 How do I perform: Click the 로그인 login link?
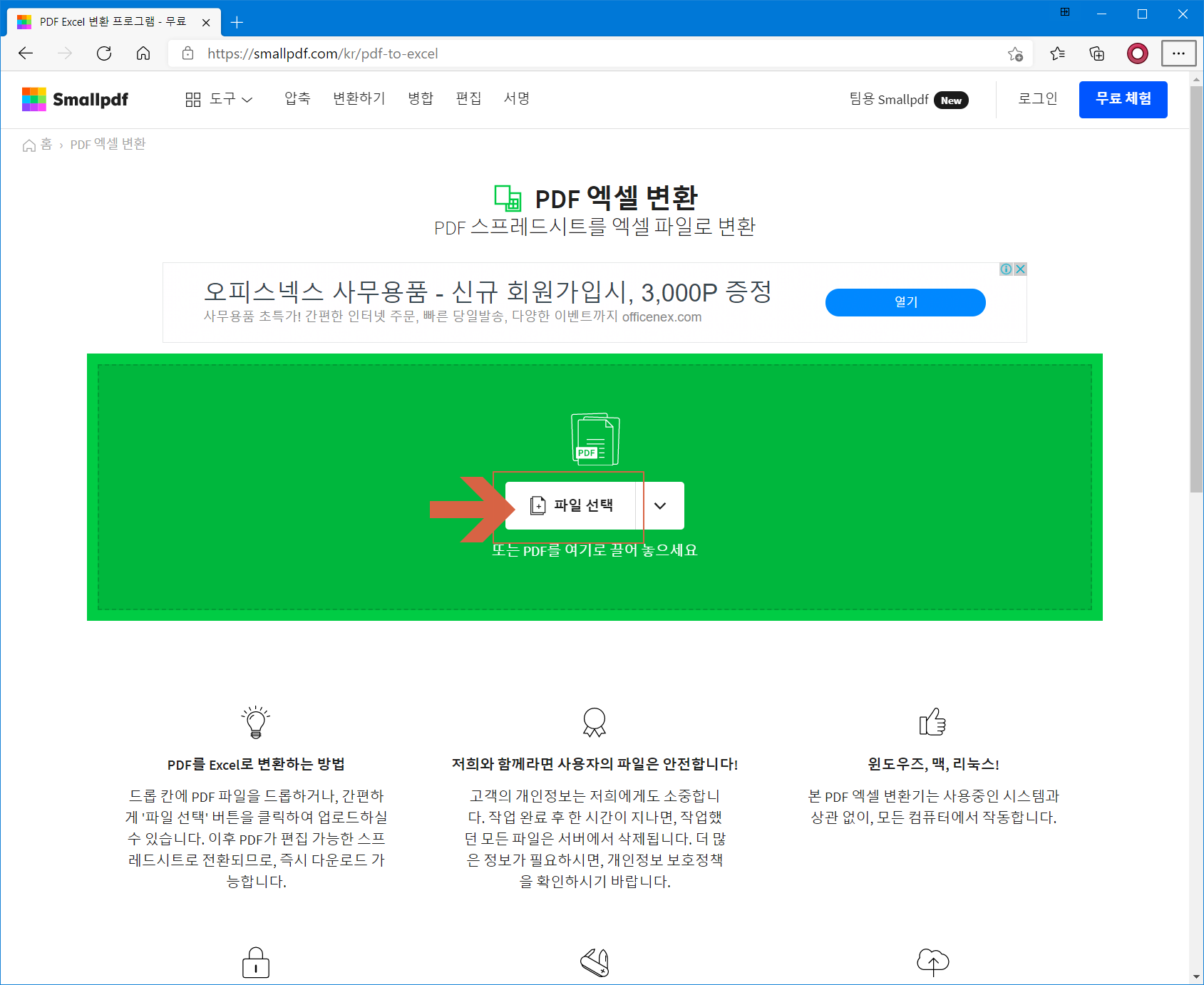coord(1038,98)
